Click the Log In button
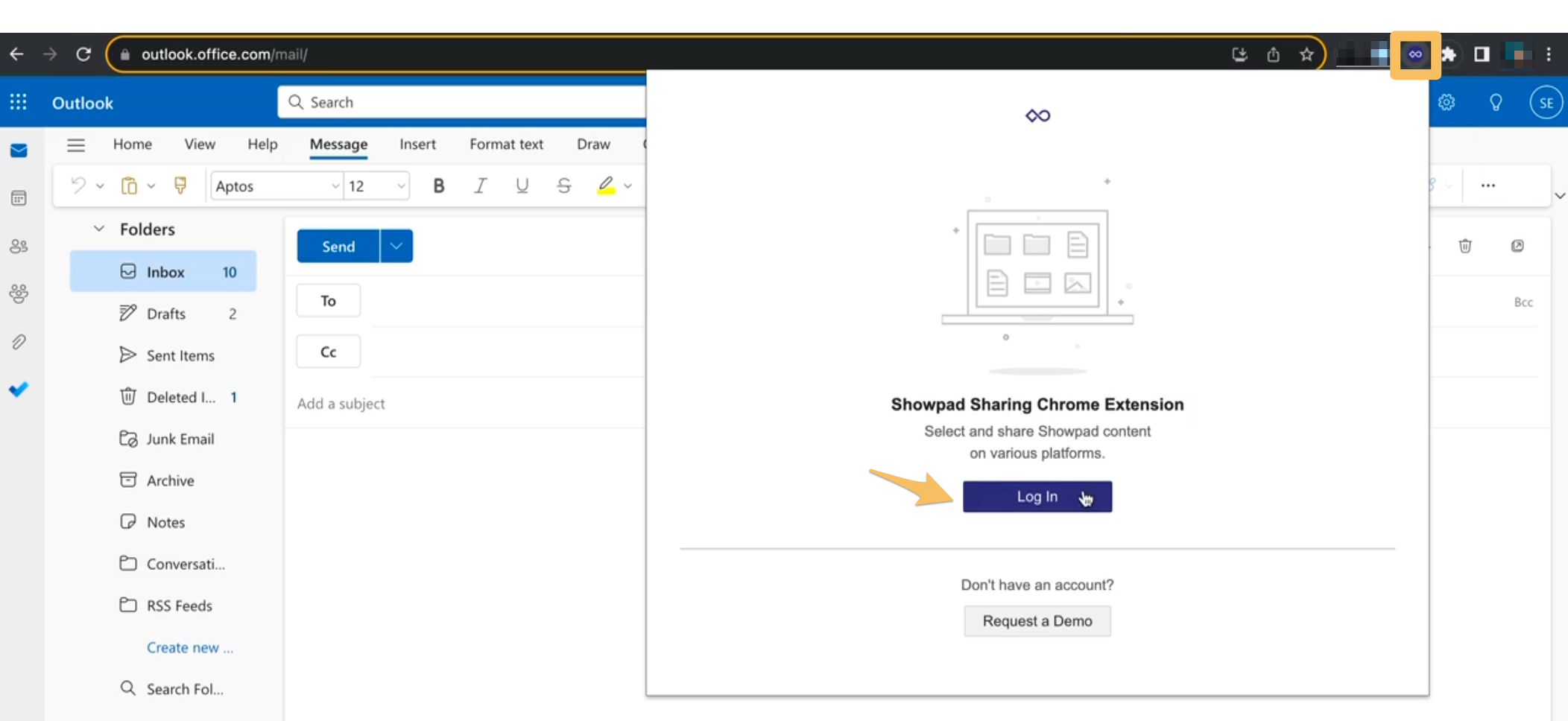This screenshot has height=721, width=1568. 1037,496
